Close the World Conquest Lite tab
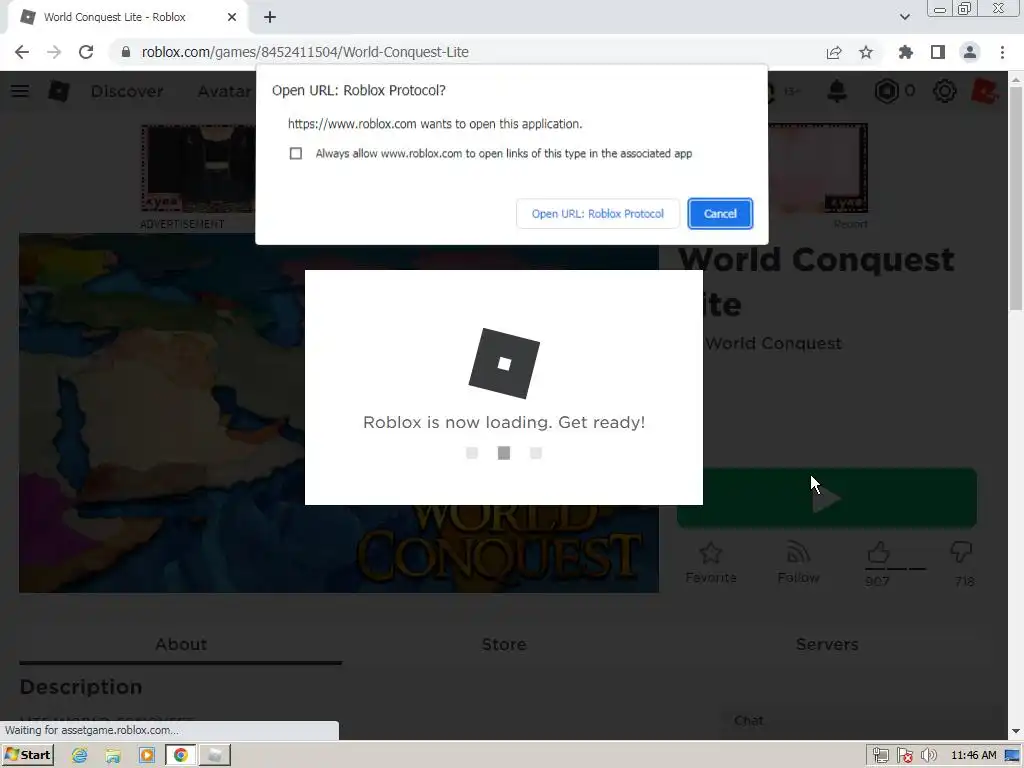 pos(232,18)
